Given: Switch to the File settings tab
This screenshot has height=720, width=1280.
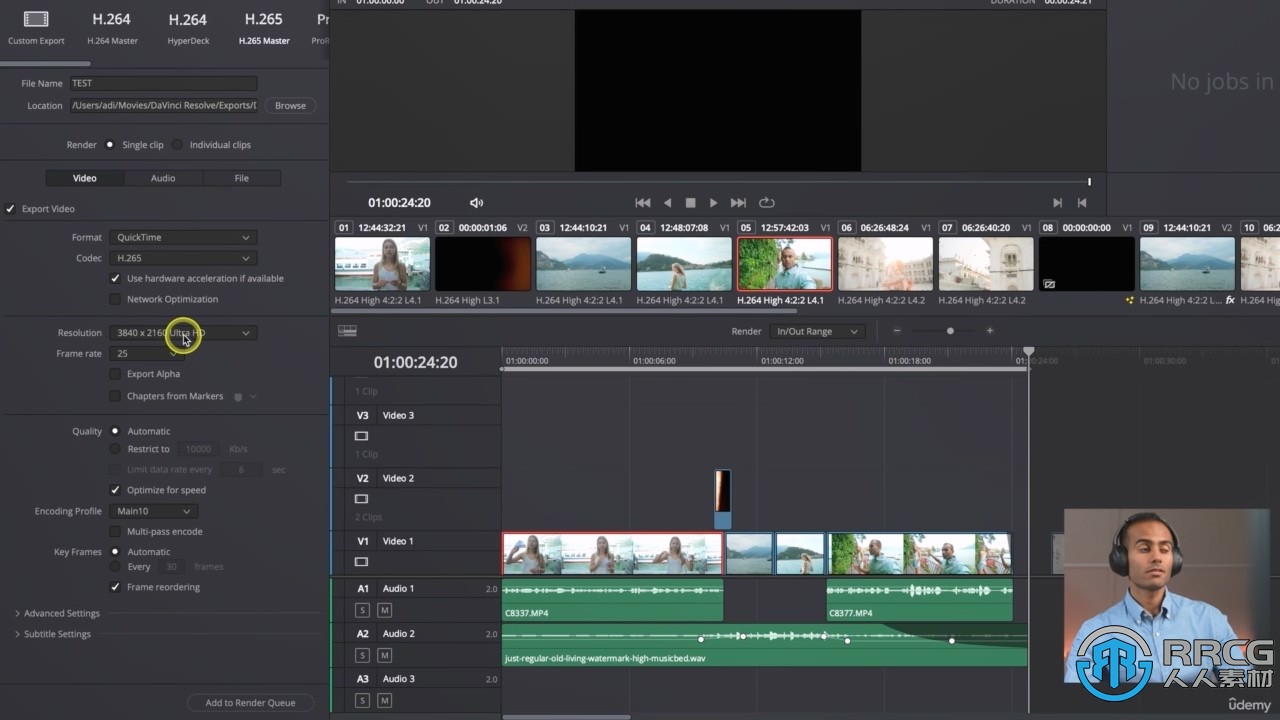Looking at the screenshot, I should pos(242,178).
